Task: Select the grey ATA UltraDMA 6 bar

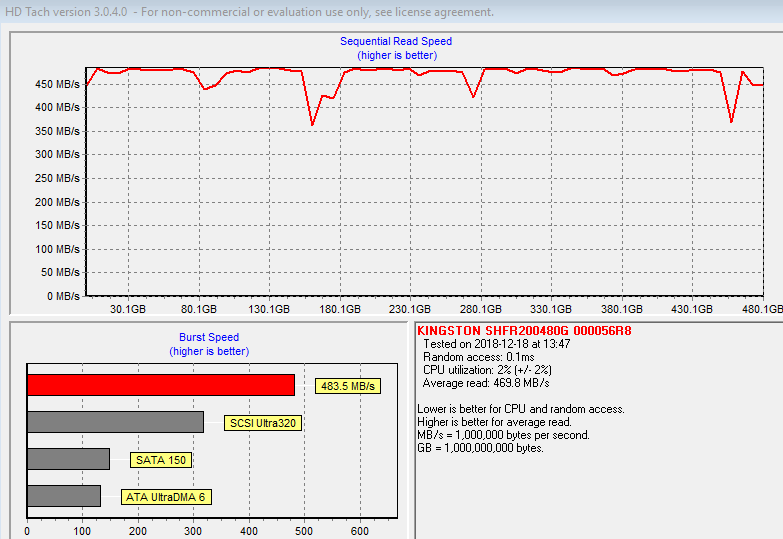Action: pyautogui.click(x=64, y=496)
